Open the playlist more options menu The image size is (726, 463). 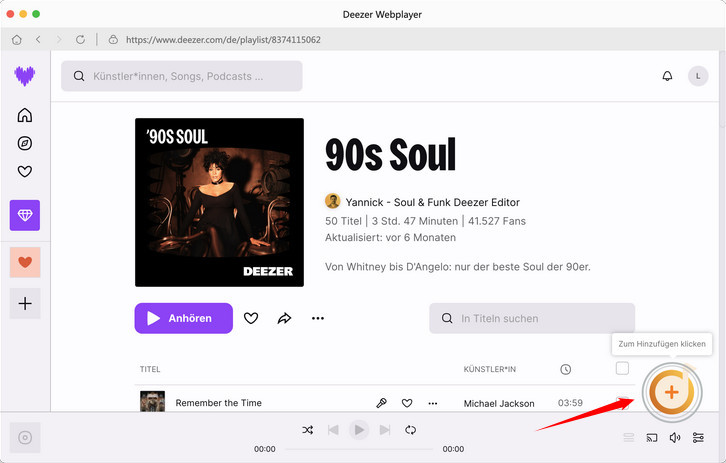pyautogui.click(x=318, y=318)
